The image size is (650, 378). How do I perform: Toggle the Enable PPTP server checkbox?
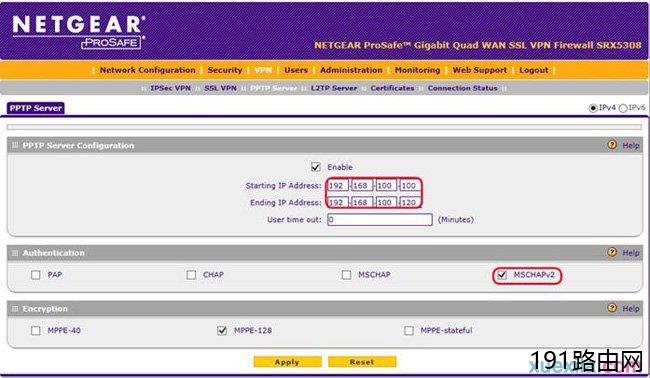click(x=315, y=167)
